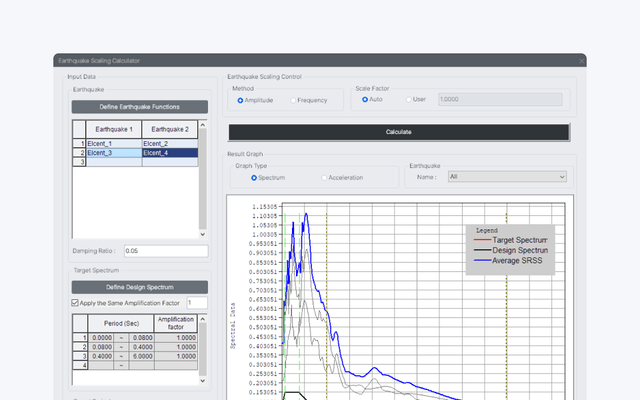The height and width of the screenshot is (400, 640).
Task: Click period end 0.0800 in row 1
Action: pos(142,338)
